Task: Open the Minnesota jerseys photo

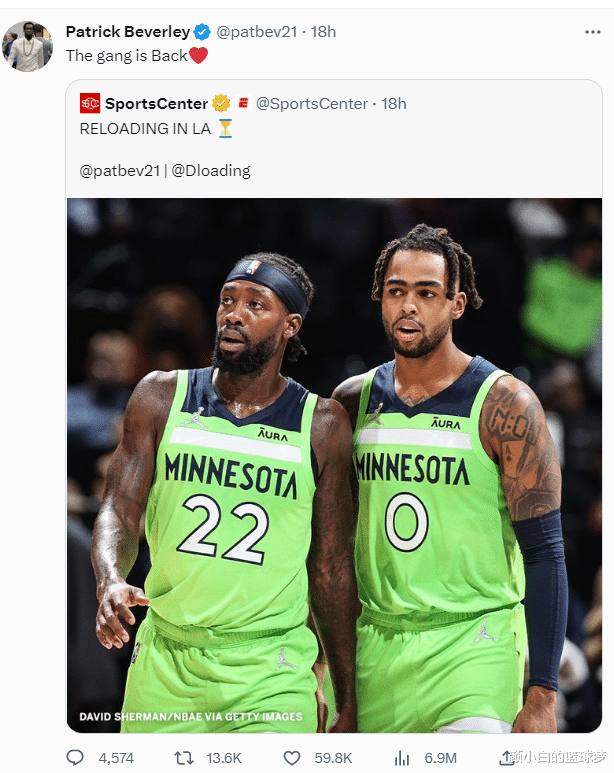Action: tap(334, 465)
